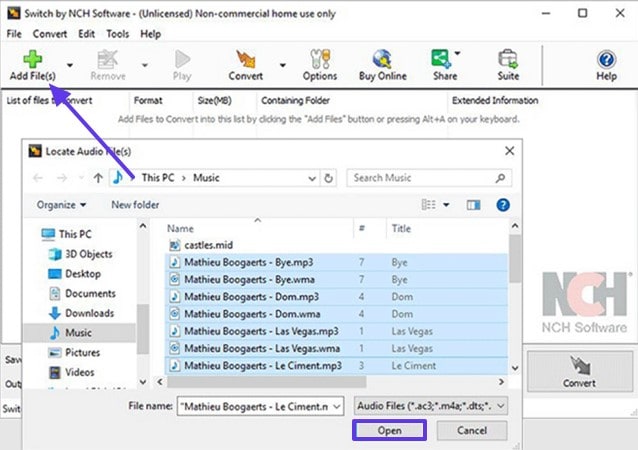638x450 pixels.
Task: Expand the Share dropdown arrow
Action: click(x=457, y=53)
